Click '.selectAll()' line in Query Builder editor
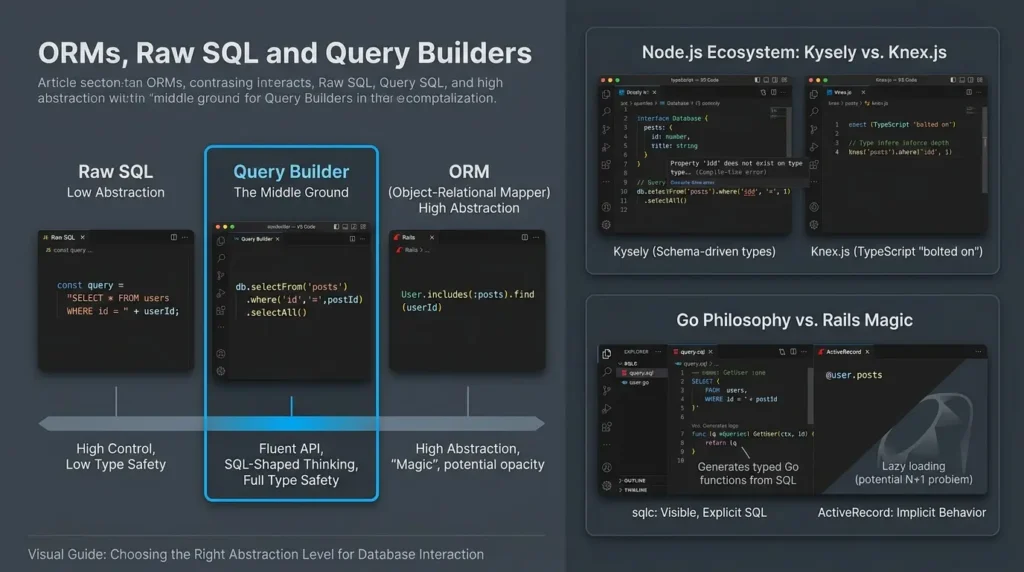Viewport: 1024px width, 572px height. click(276, 313)
